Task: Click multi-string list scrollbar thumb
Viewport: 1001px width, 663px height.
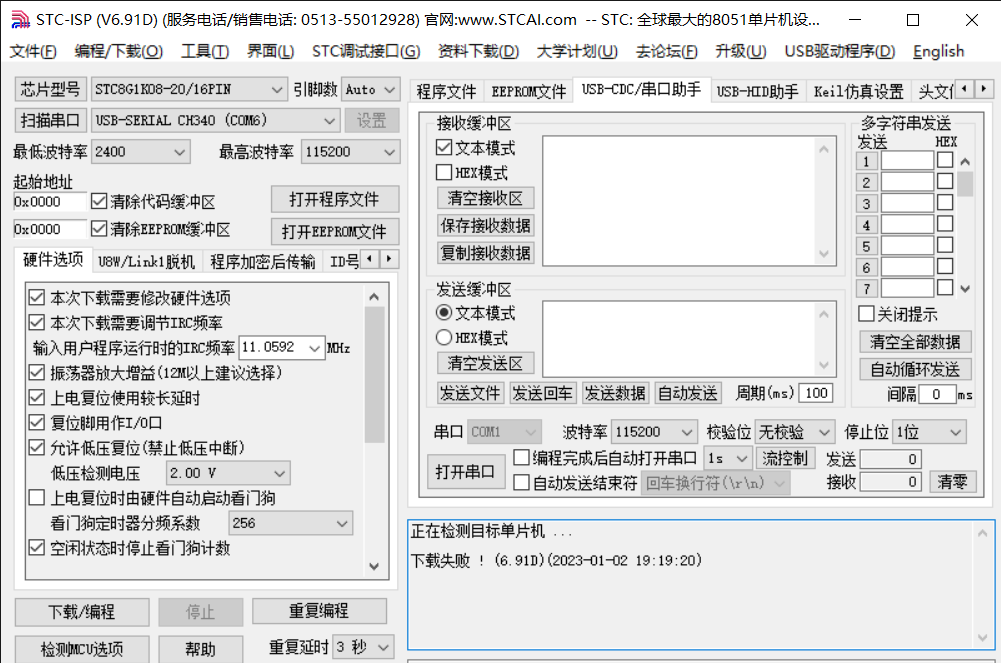Action: coord(965,184)
